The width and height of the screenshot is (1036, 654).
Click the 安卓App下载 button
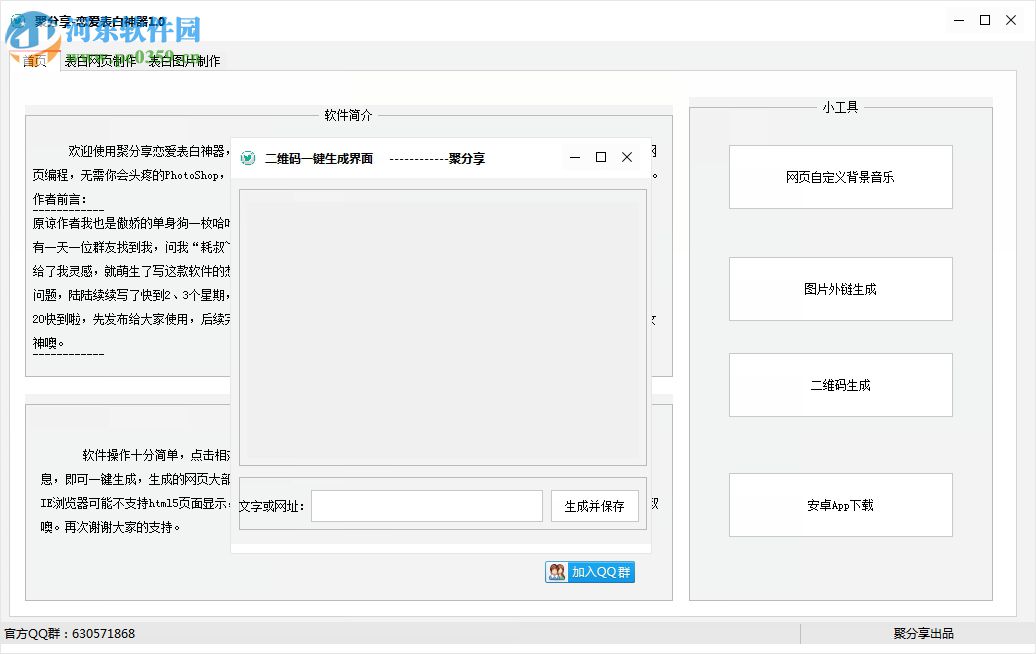click(840, 505)
